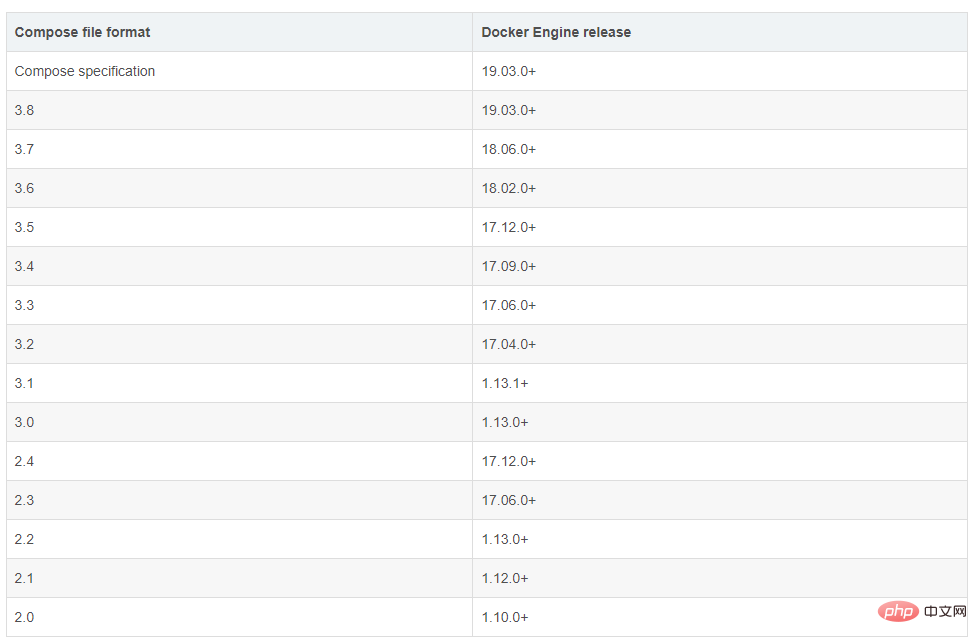Click the 18.06.0+ engine release cell
Image resolution: width=977 pixels, height=644 pixels.
[509, 149]
